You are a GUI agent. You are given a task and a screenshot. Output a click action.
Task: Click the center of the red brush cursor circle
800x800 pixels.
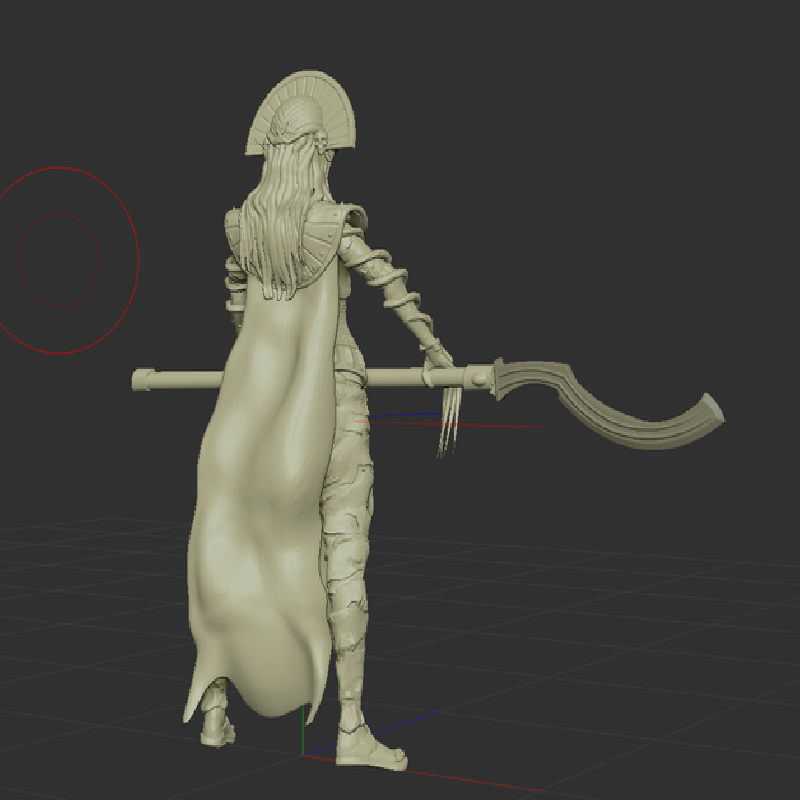(59, 260)
